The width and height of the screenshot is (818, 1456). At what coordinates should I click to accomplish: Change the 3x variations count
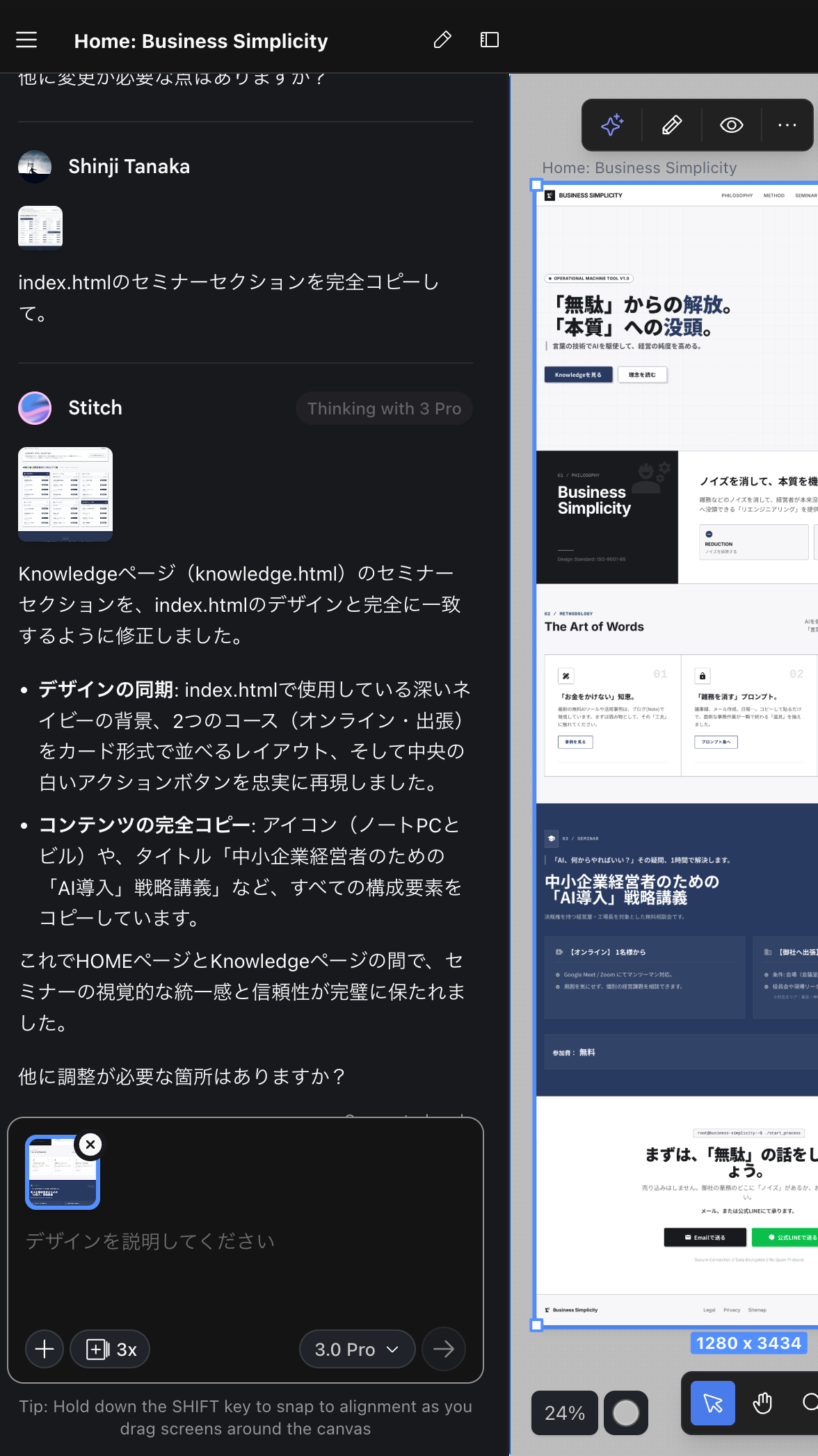(111, 1349)
